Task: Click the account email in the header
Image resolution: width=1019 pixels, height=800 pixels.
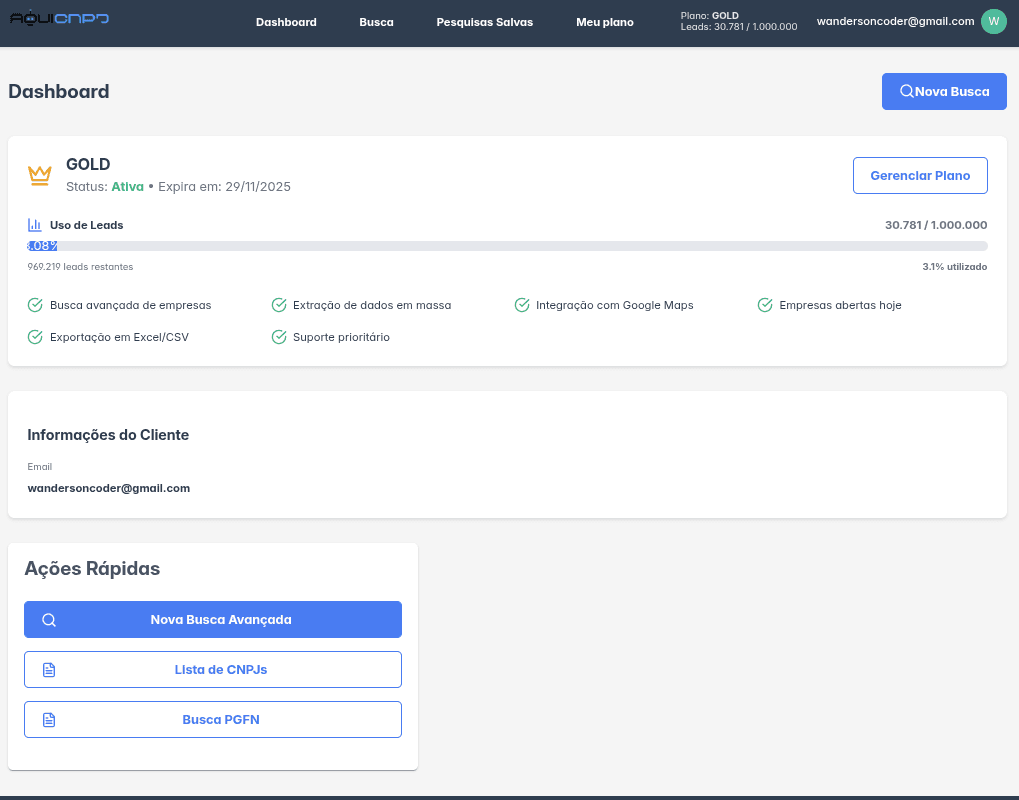Action: click(x=895, y=21)
